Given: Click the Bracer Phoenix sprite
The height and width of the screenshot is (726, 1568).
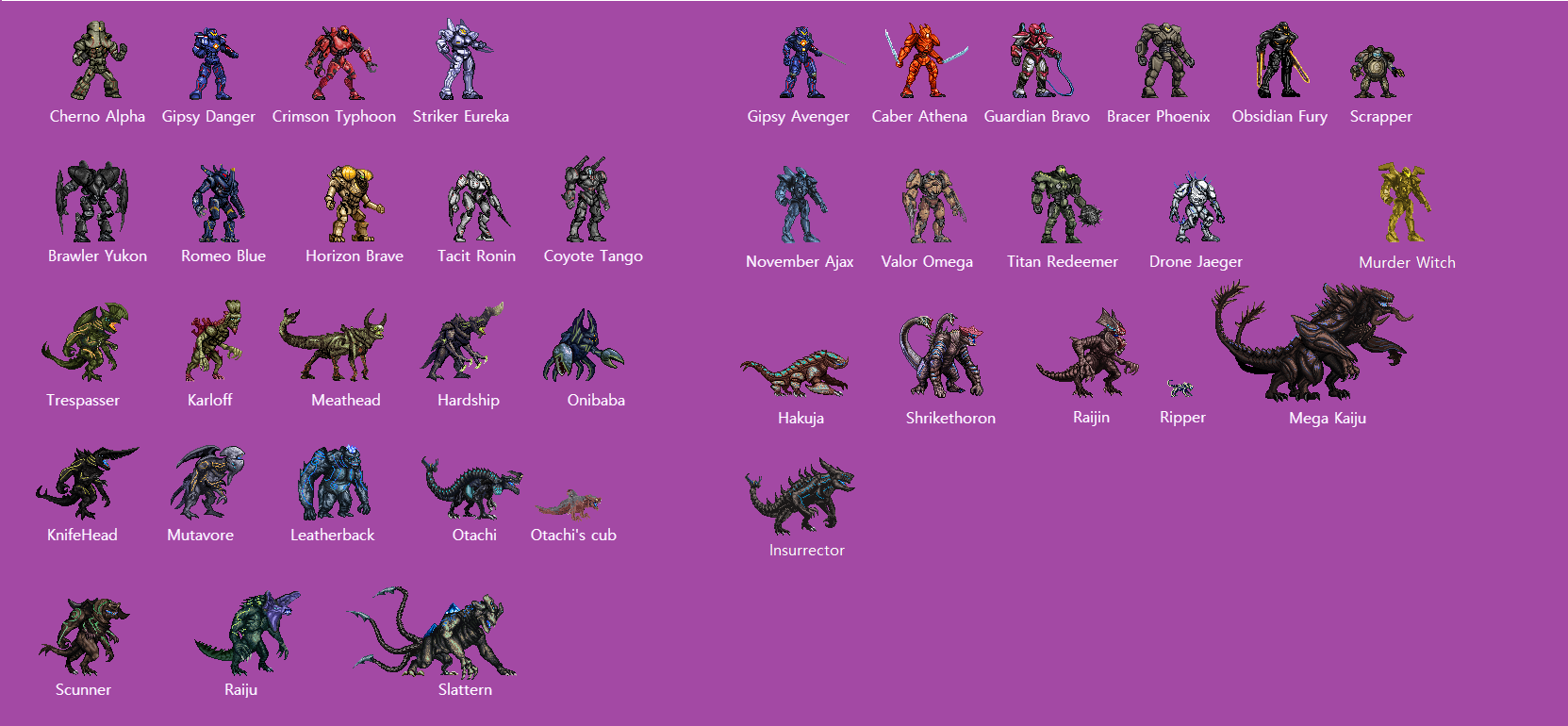Looking at the screenshot, I should [x=1164, y=61].
